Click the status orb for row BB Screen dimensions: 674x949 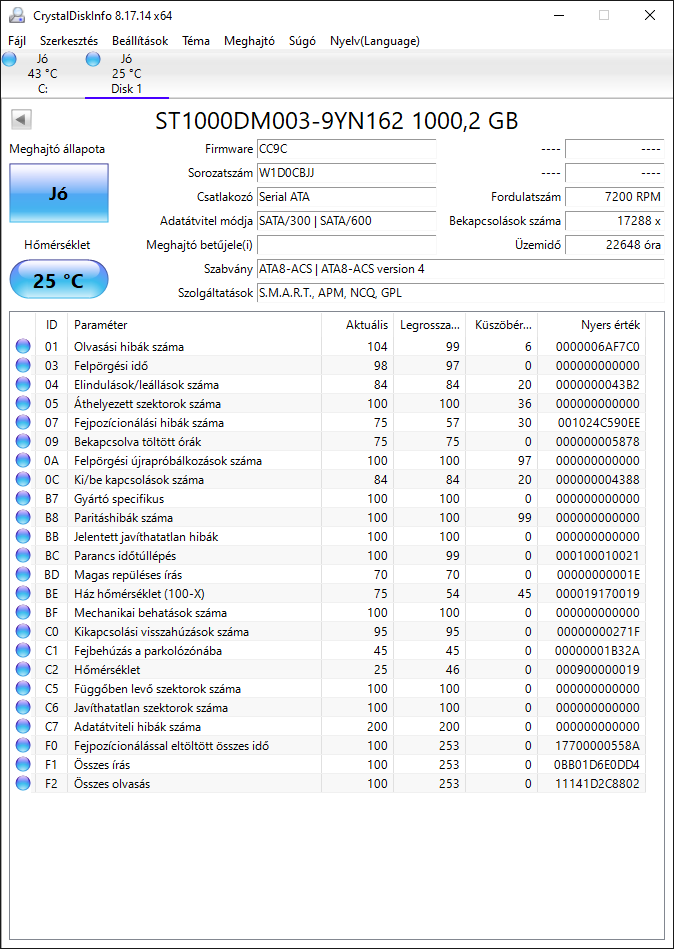pyautogui.click(x=23, y=537)
